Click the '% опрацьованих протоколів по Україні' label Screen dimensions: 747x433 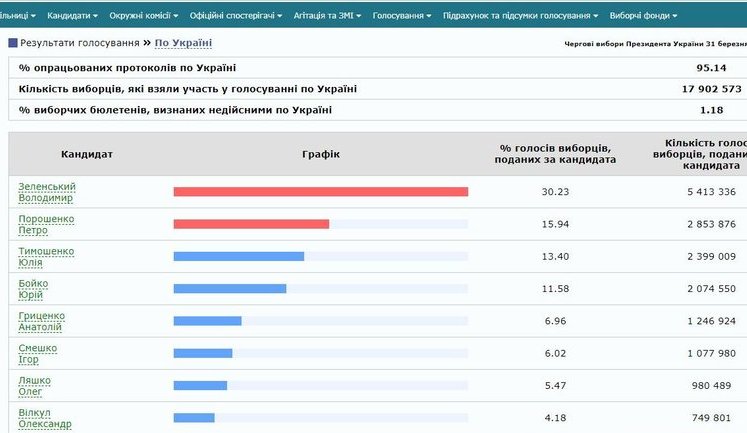[127, 68]
